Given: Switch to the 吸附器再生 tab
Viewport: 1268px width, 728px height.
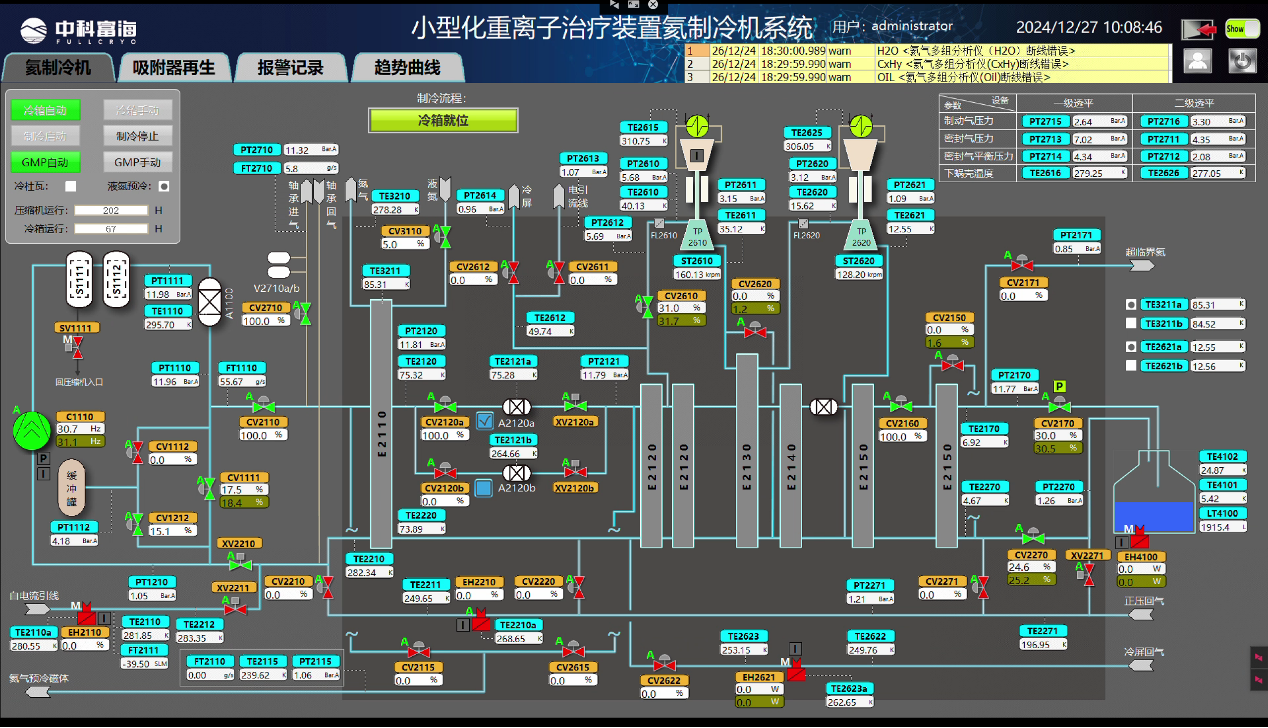Looking at the screenshot, I should click(x=174, y=67).
